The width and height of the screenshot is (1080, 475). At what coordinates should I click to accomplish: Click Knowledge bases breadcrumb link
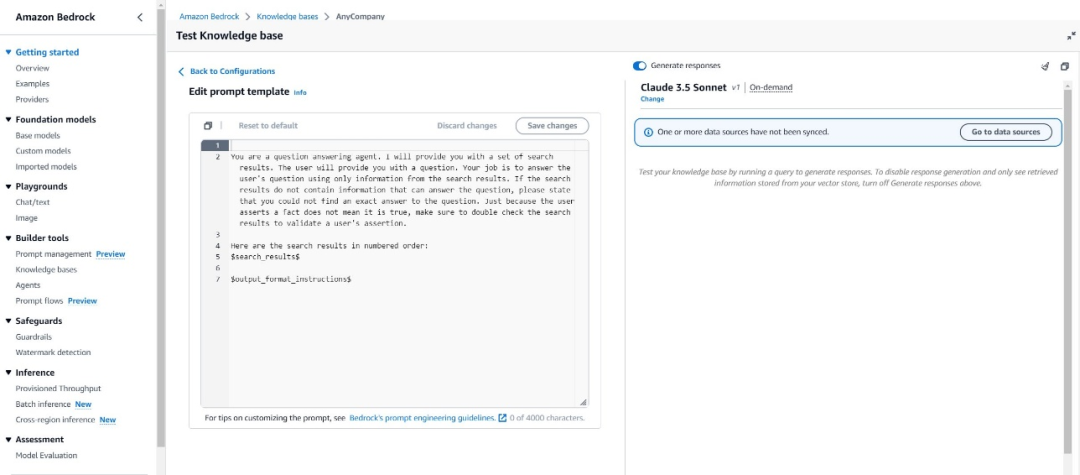coord(287,17)
